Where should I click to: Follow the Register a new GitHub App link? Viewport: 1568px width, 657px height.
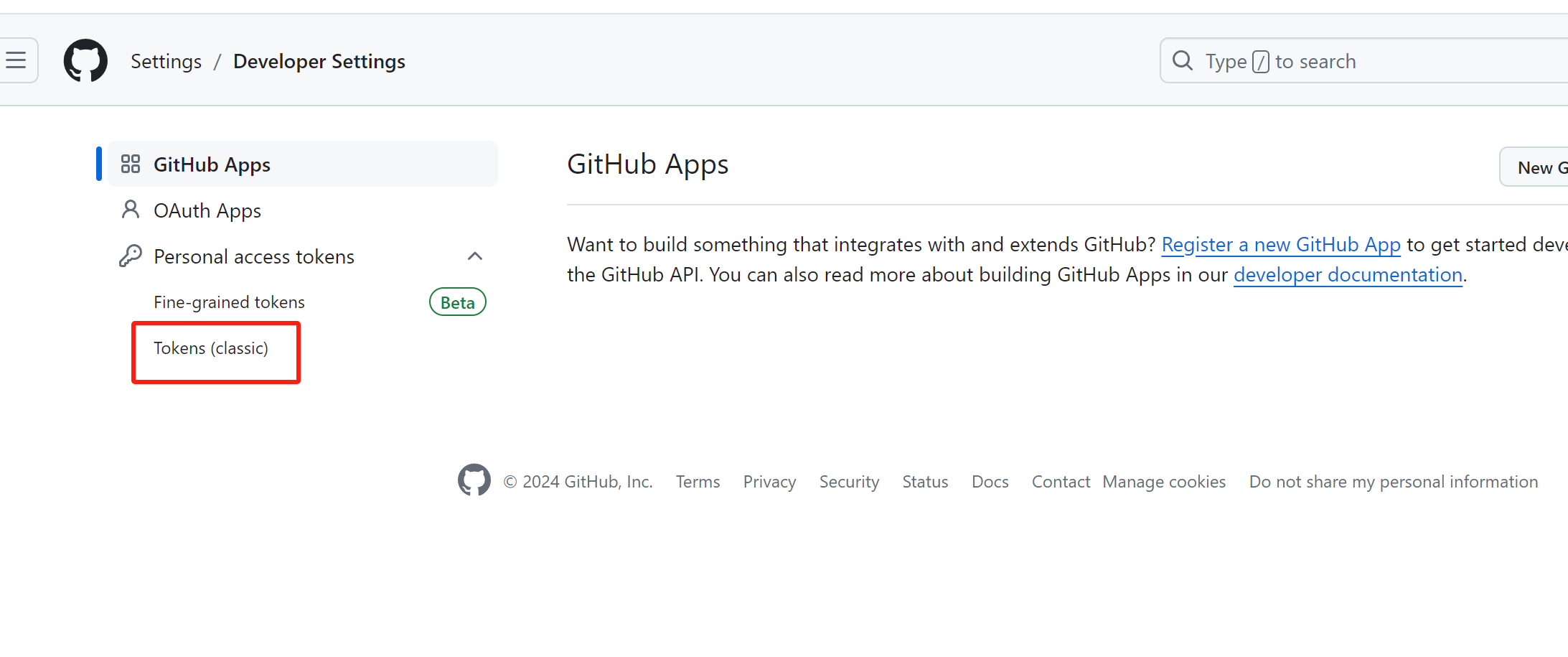pos(1280,245)
